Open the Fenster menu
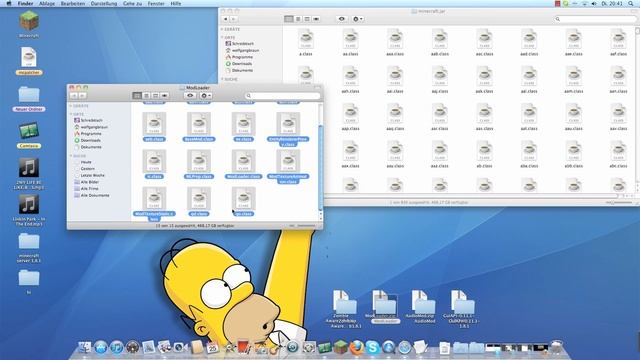 click(156, 3)
